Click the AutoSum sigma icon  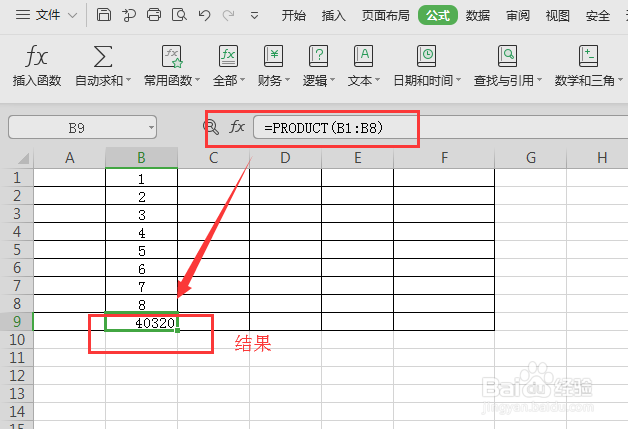click(x=103, y=56)
